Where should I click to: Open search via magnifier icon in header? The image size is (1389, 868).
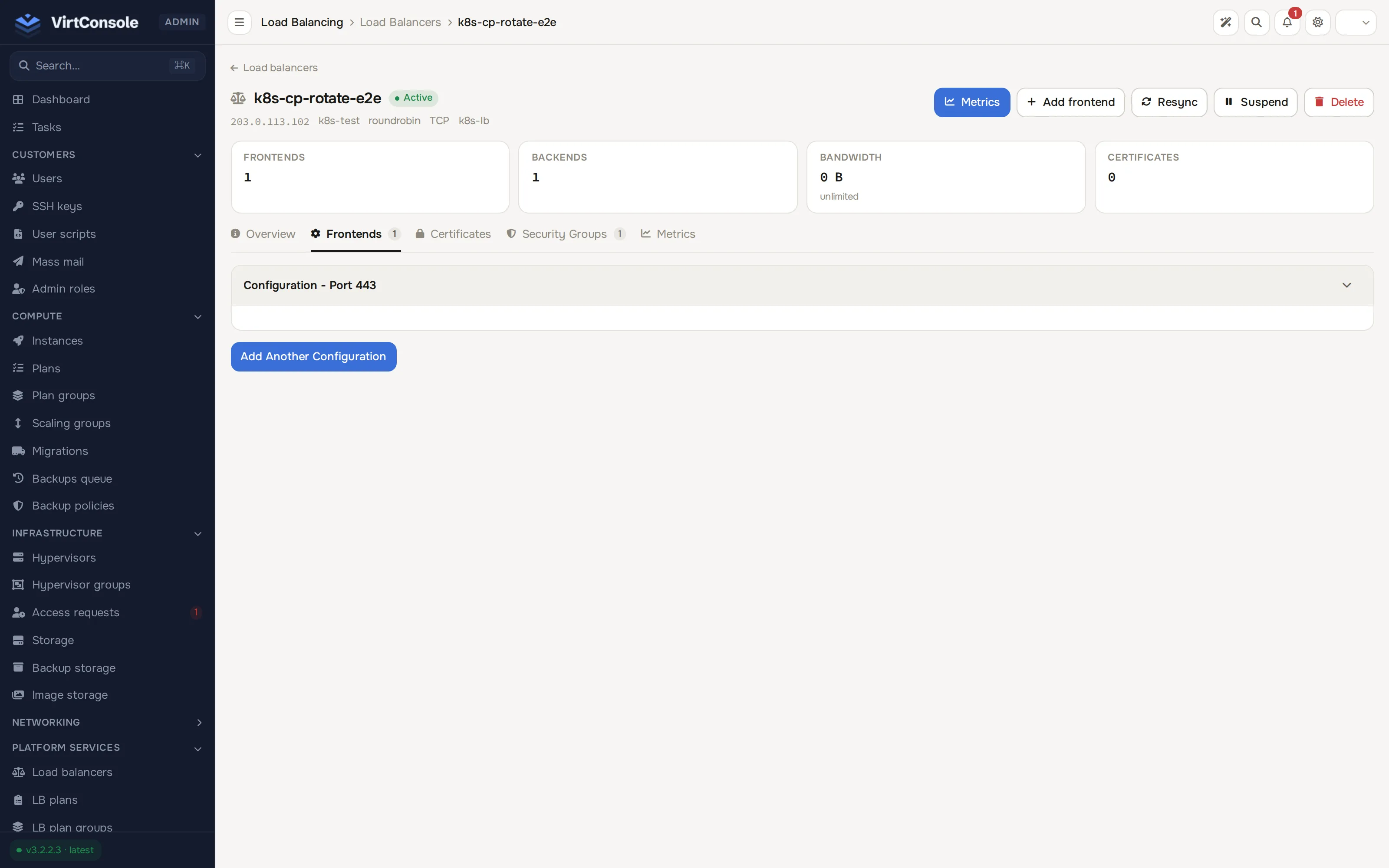[1257, 23]
